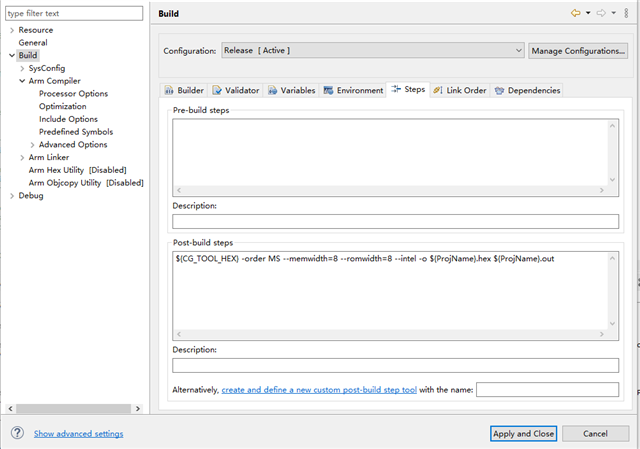Expand Advanced Options in the tree
640x449 pixels.
pyautogui.click(x=32, y=145)
